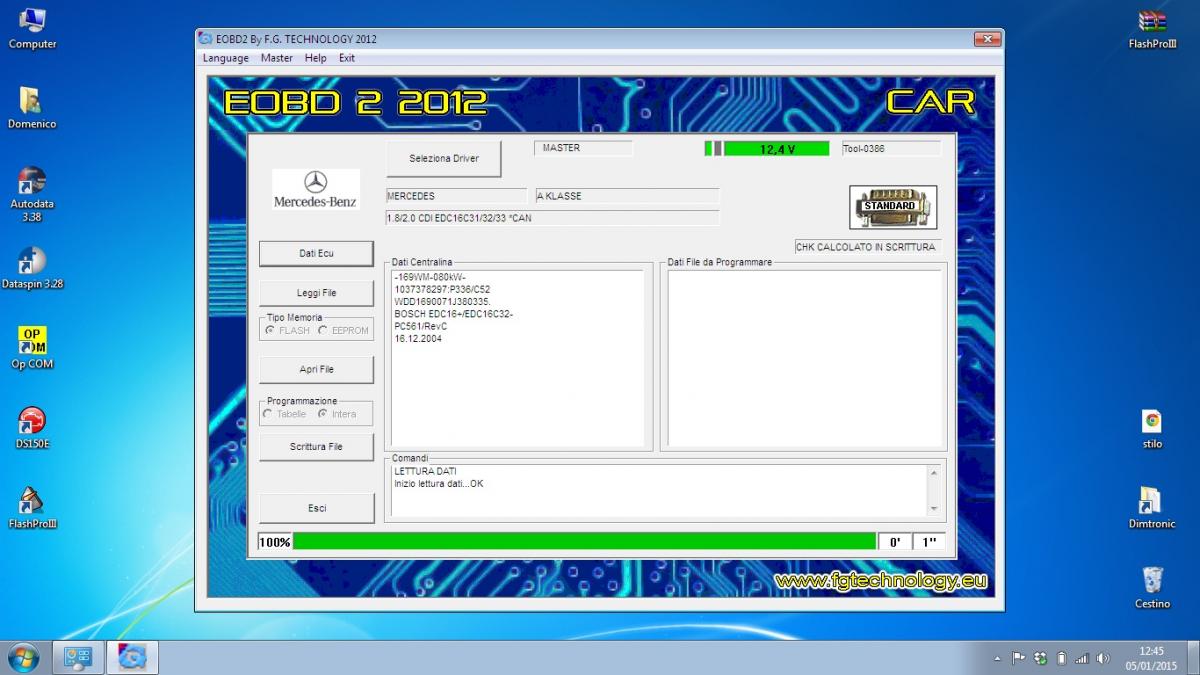Click the green 12,4 V voltage bar
The height and width of the screenshot is (675, 1200).
pos(776,149)
